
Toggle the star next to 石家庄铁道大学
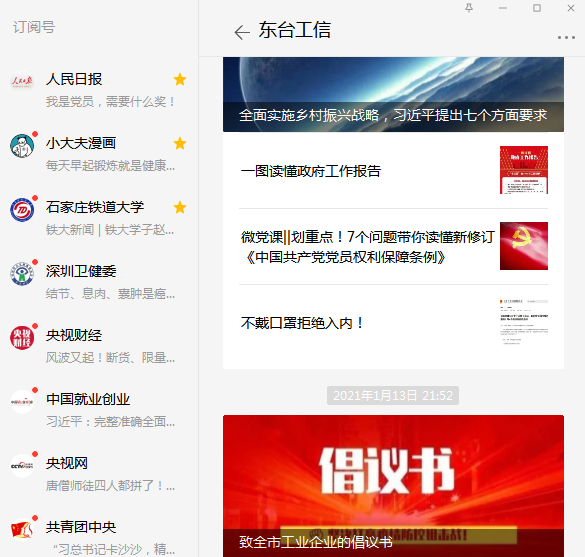pyautogui.click(x=180, y=207)
